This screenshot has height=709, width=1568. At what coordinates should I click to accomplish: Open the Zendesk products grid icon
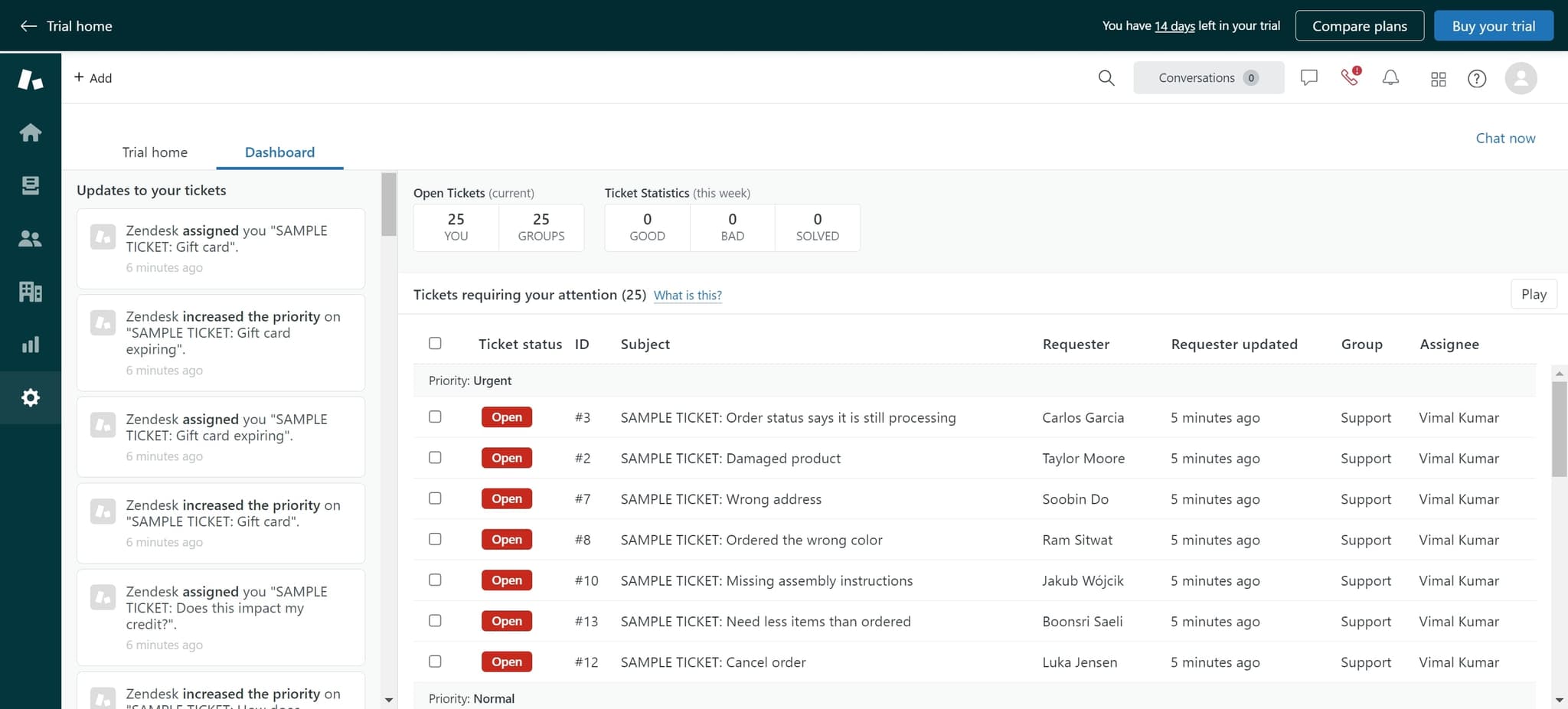(x=1438, y=79)
